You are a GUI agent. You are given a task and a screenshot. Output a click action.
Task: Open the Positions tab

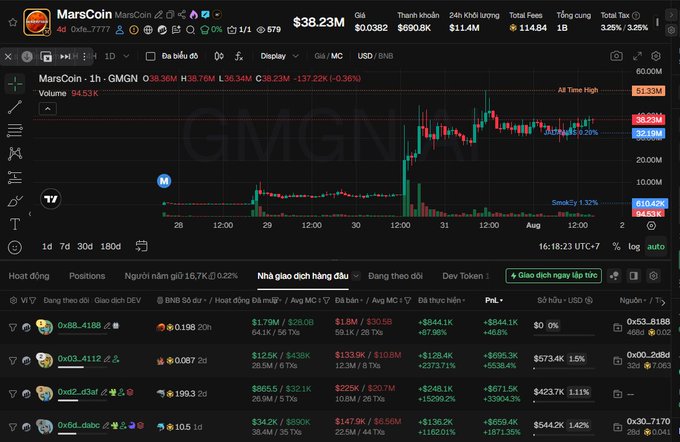point(87,276)
